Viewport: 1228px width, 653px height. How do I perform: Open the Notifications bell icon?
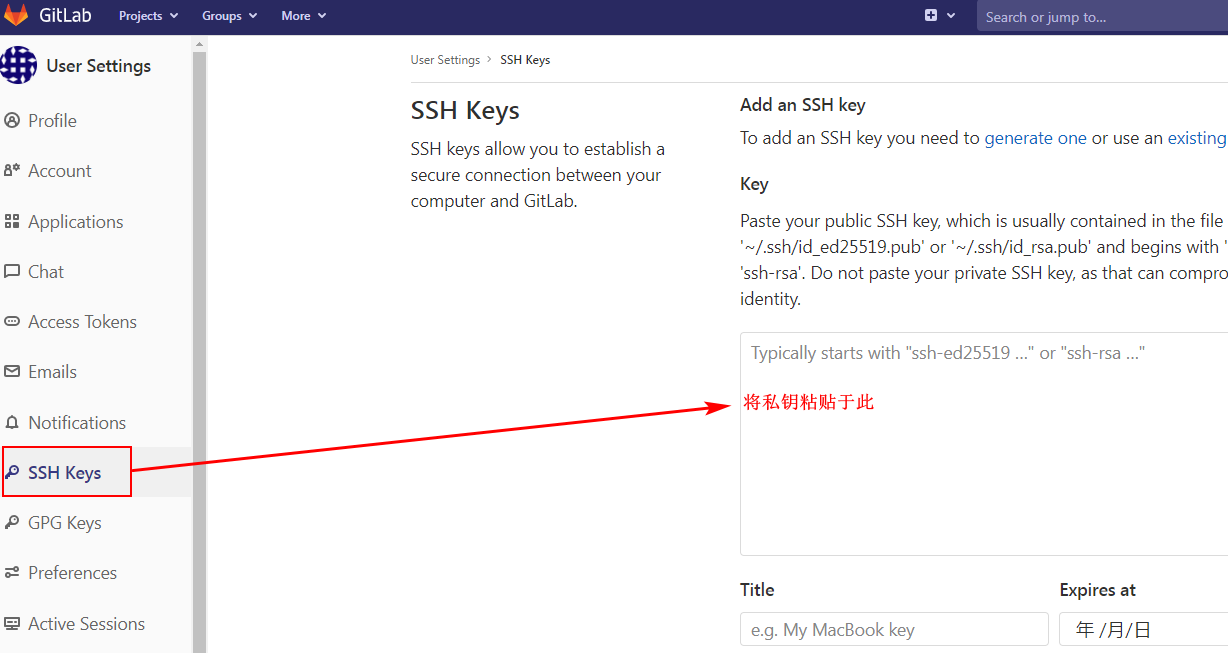point(12,423)
